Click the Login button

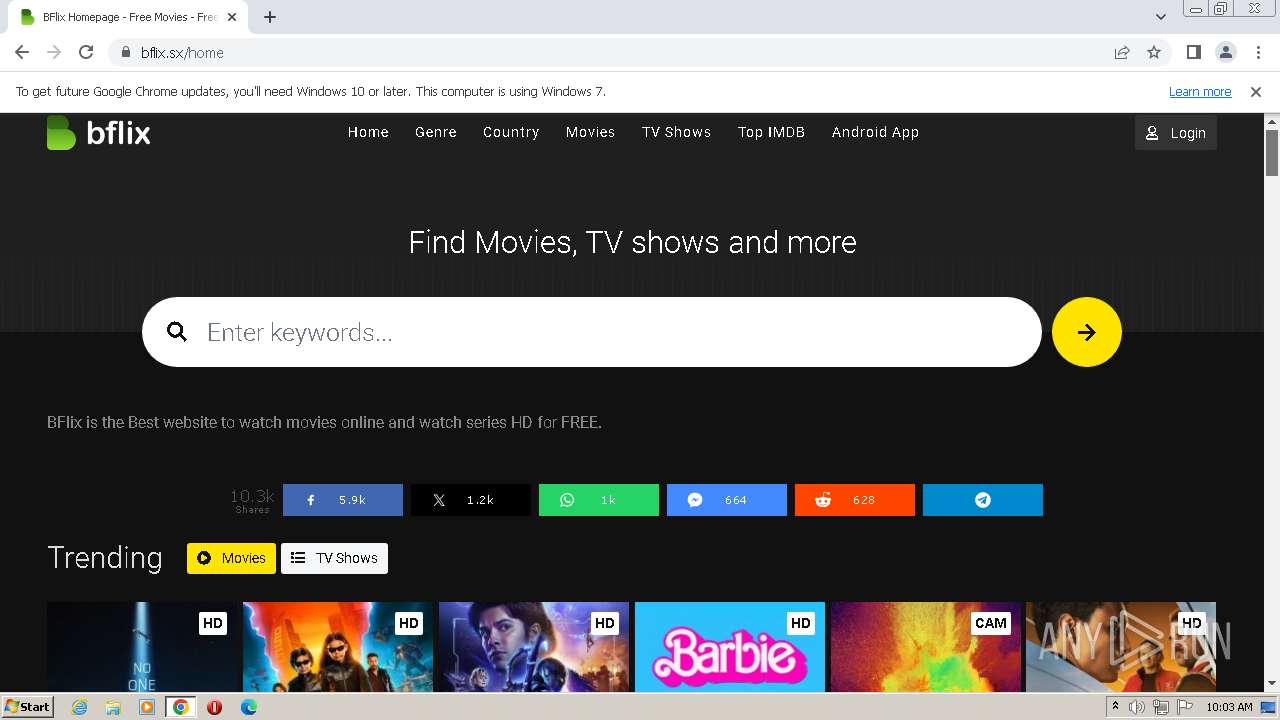pos(1175,133)
